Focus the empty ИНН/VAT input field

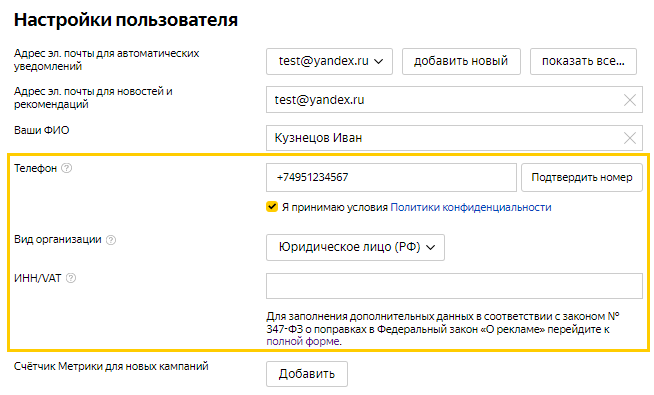(x=454, y=286)
